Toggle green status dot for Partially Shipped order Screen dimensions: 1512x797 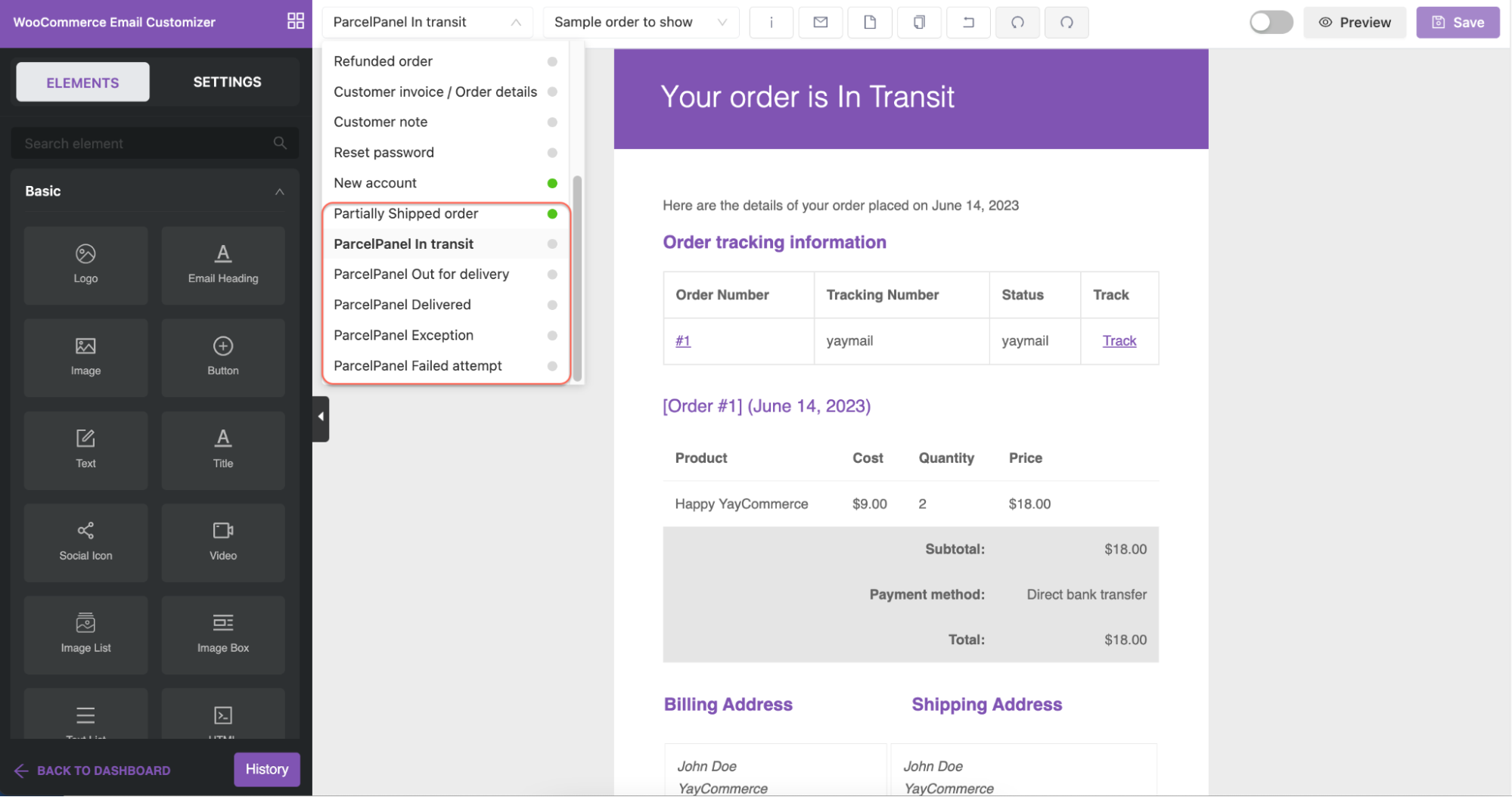552,214
